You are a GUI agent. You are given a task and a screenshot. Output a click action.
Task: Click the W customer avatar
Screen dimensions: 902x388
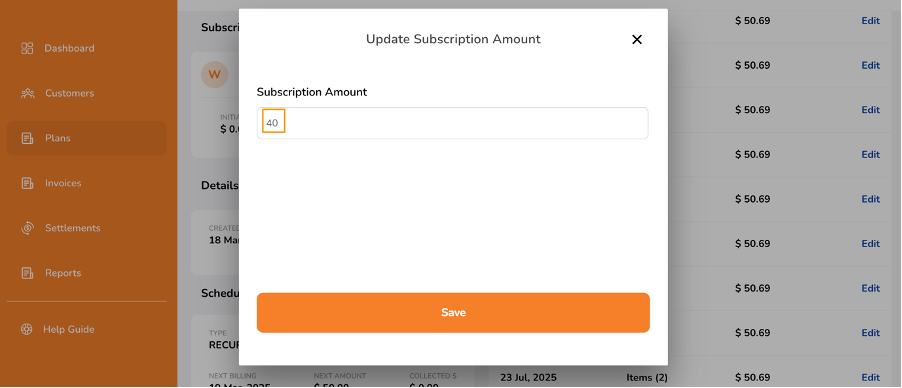pos(215,74)
